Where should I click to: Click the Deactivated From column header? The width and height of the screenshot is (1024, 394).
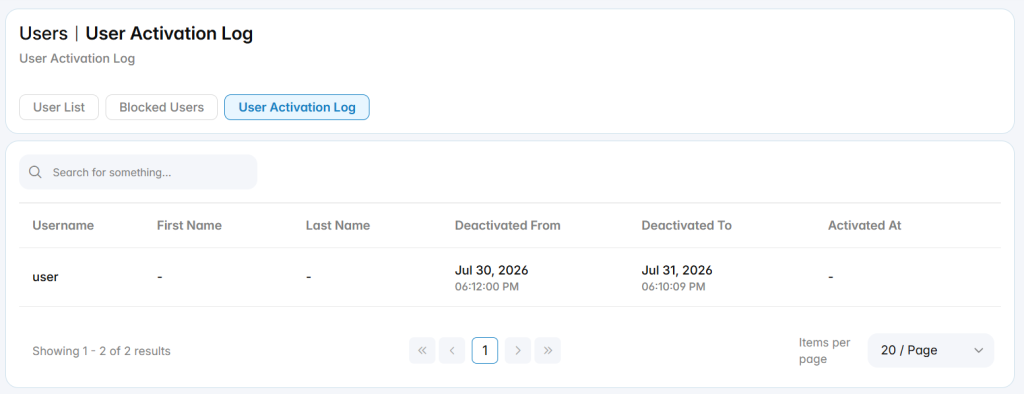click(507, 225)
